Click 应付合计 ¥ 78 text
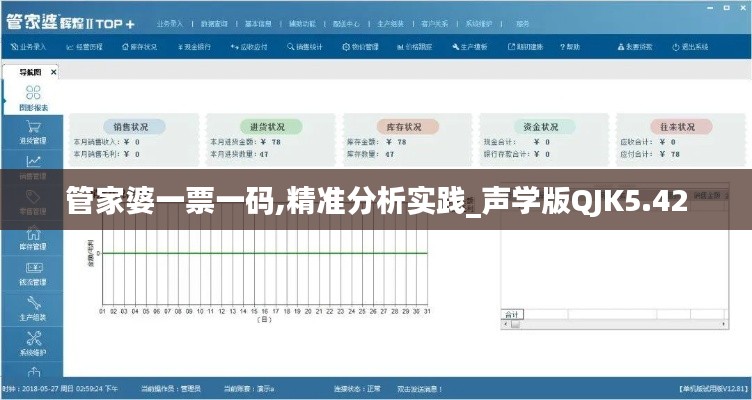This screenshot has height=400, width=752. pos(650,154)
